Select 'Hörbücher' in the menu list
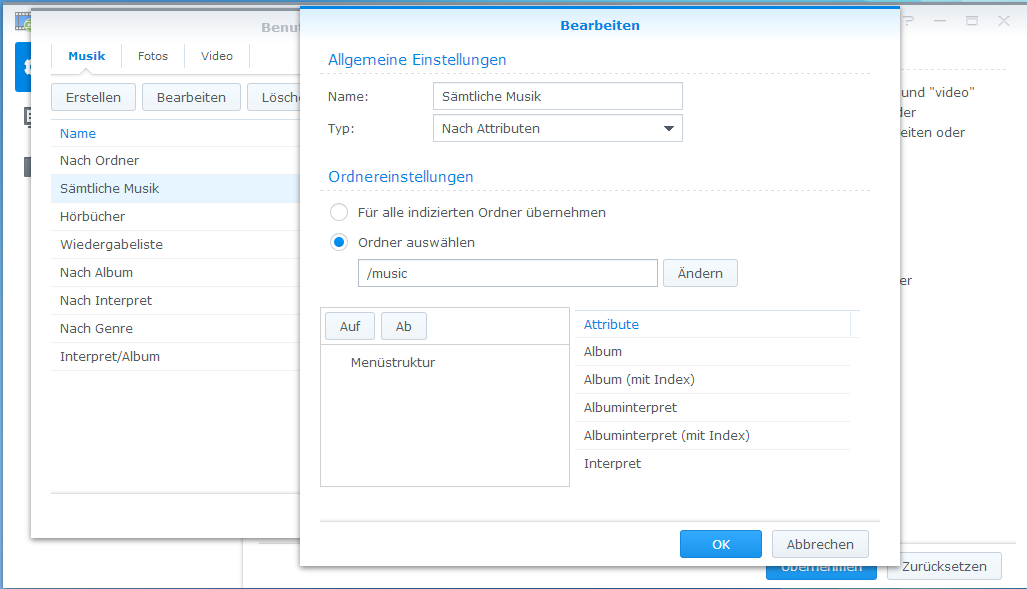 (x=92, y=216)
